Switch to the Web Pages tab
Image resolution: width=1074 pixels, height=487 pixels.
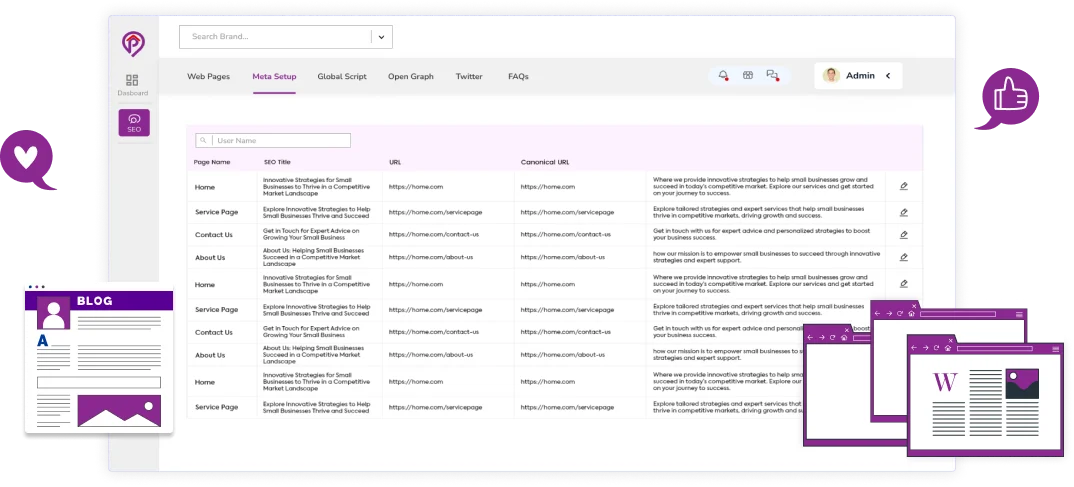coord(208,76)
